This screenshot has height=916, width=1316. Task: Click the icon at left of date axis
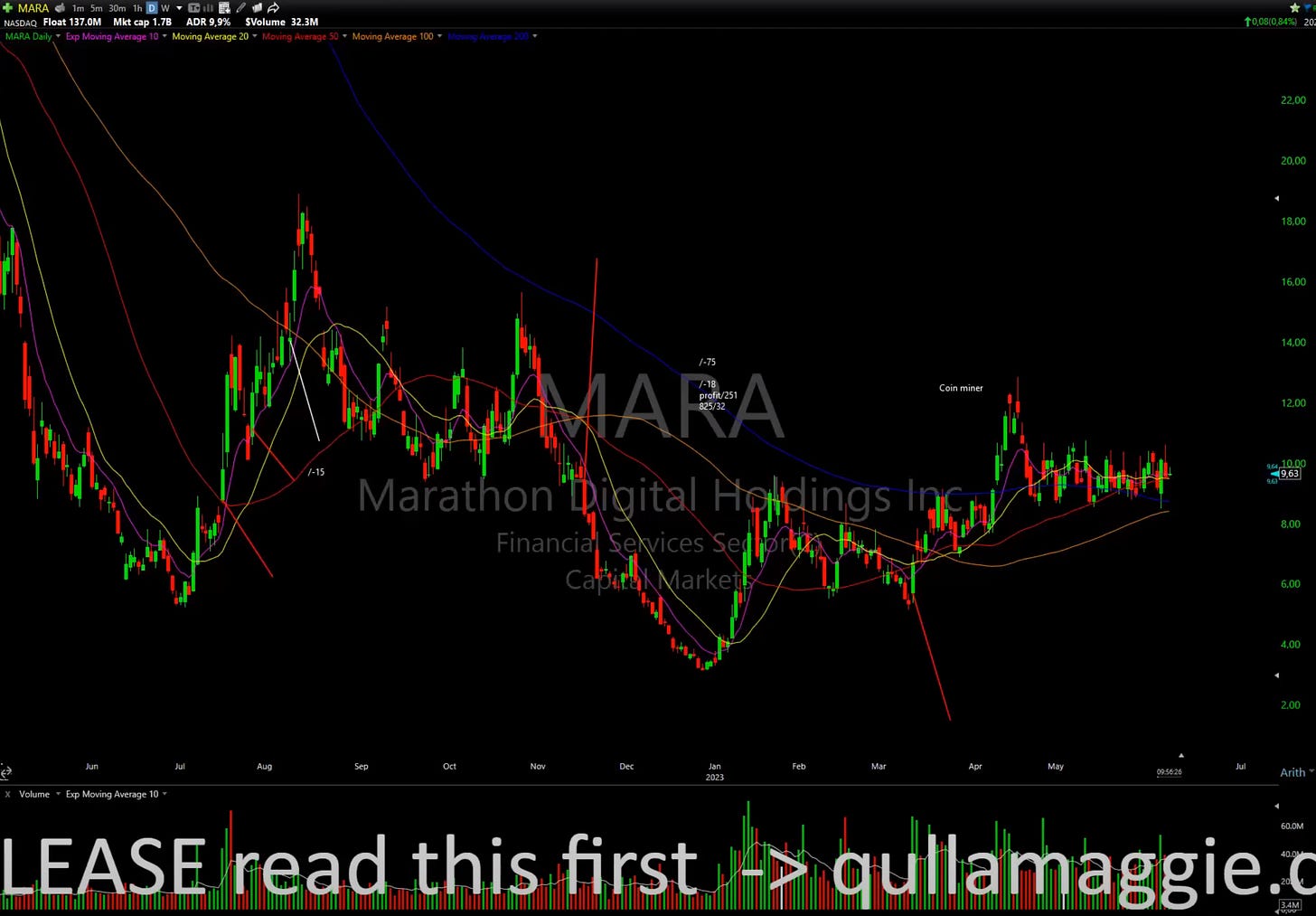click(x=5, y=772)
